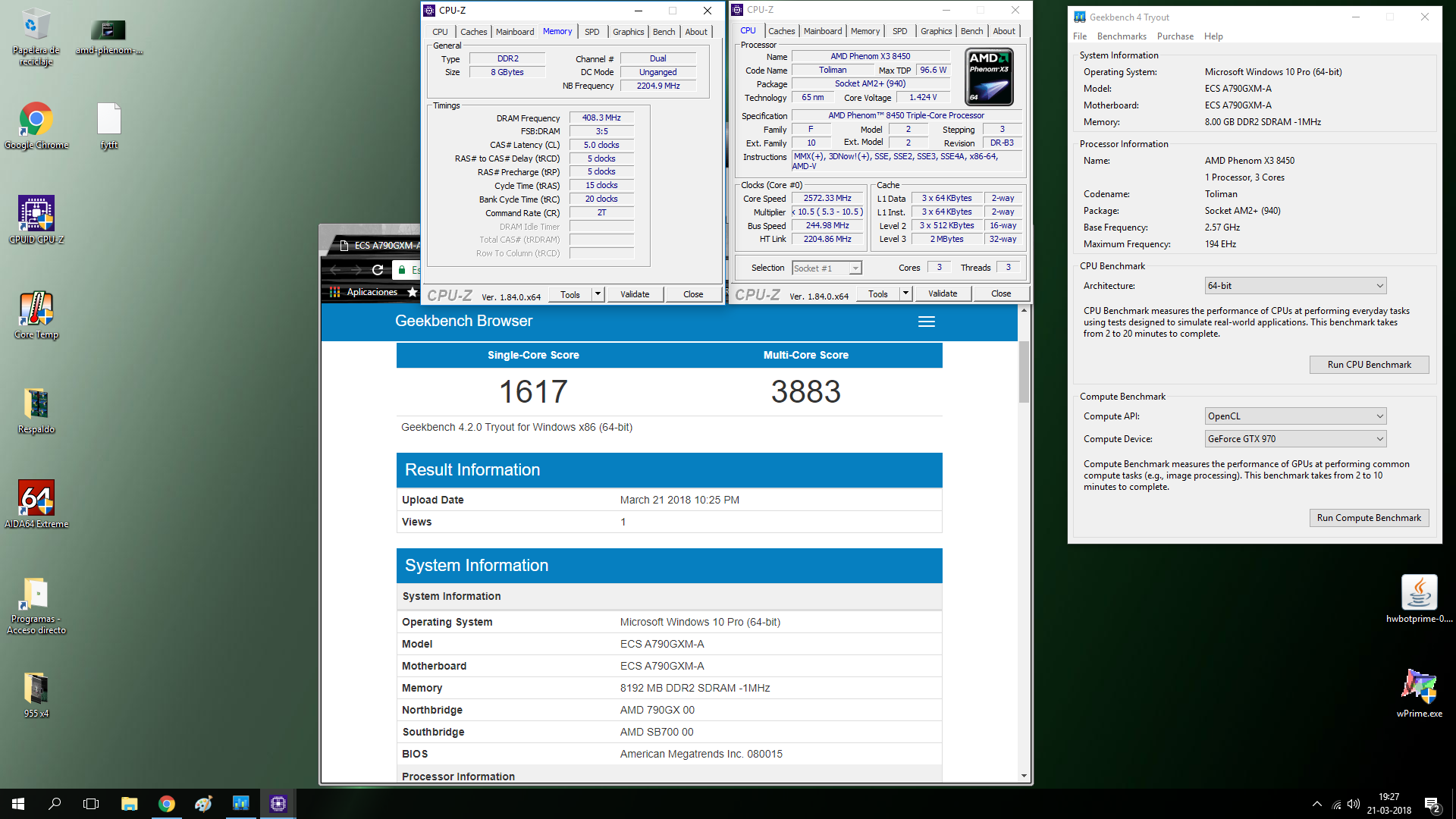Switch to CPU-Z on the taskbar
Viewport: 1456px width, 819px height.
coord(278,804)
